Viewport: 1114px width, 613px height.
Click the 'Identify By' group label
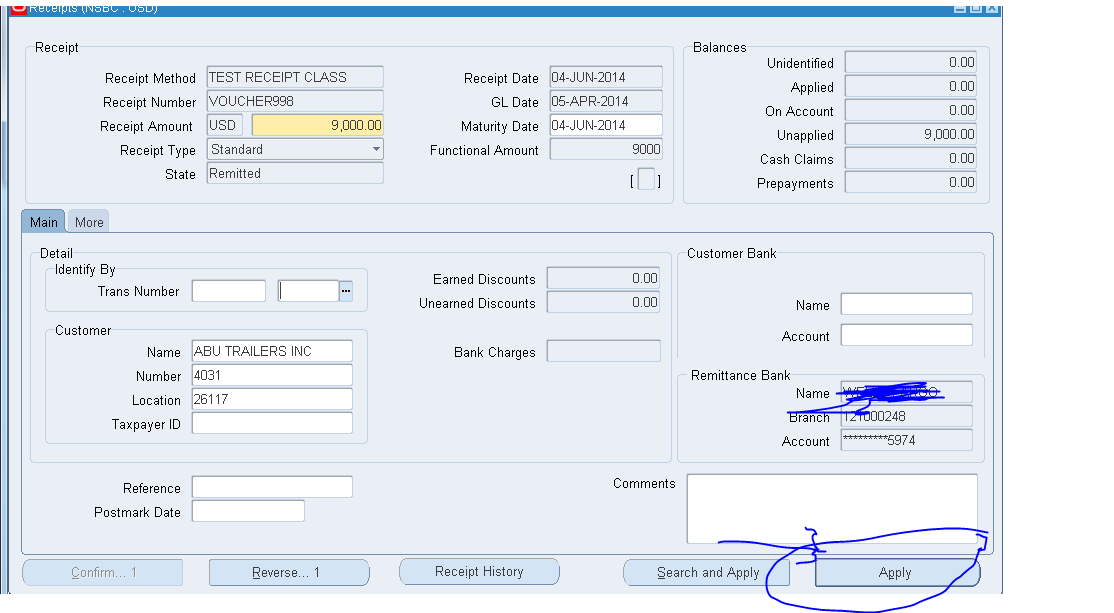85,270
